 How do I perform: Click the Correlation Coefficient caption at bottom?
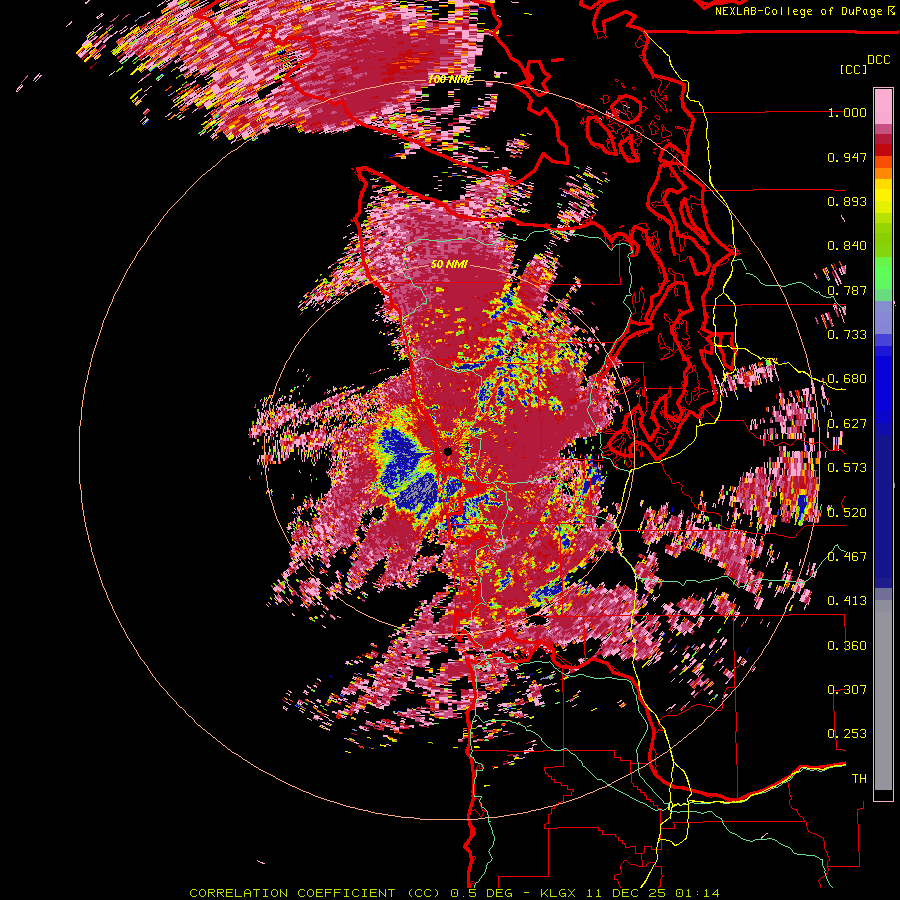[454, 893]
